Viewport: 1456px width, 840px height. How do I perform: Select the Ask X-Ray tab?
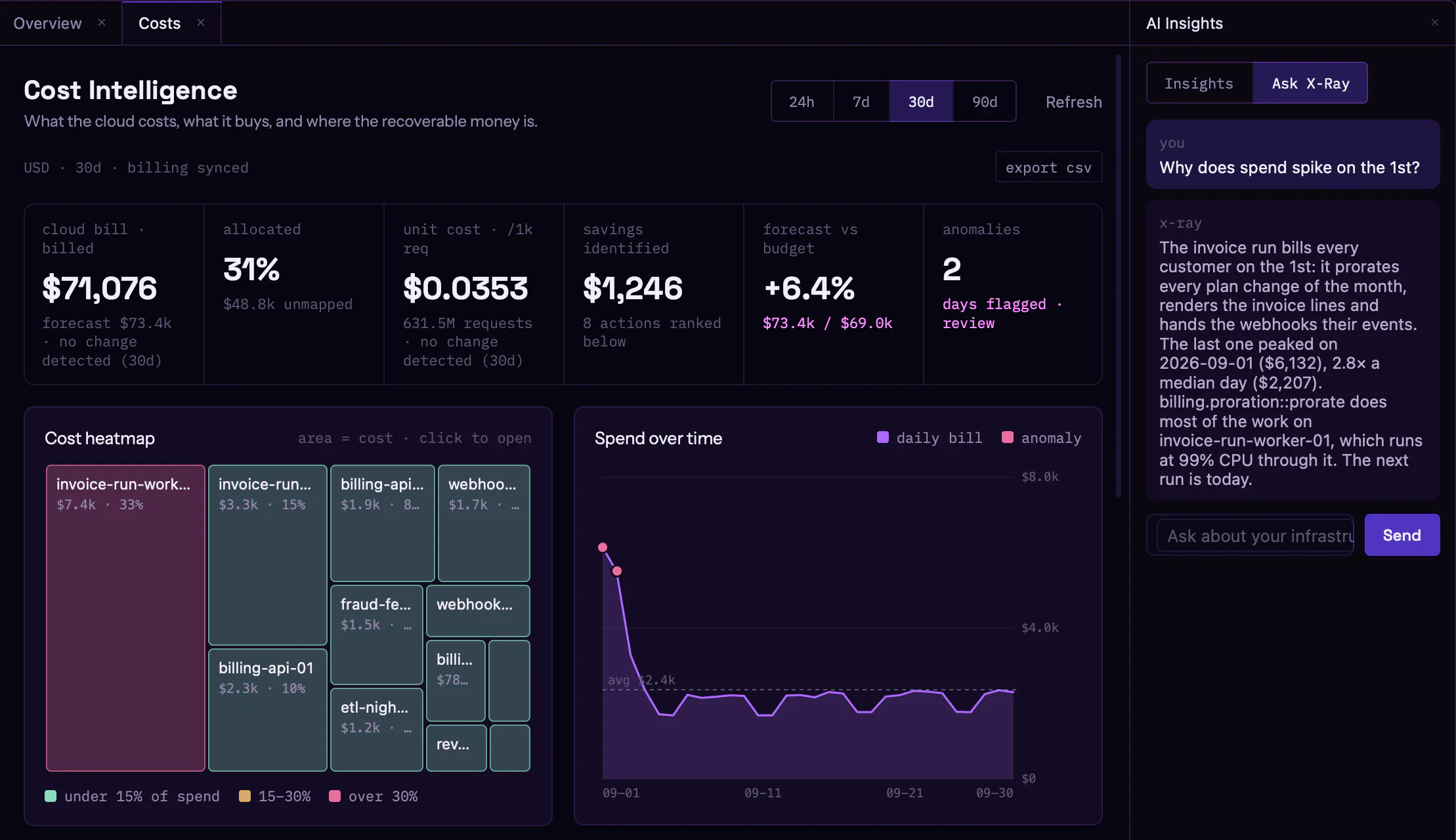1310,83
